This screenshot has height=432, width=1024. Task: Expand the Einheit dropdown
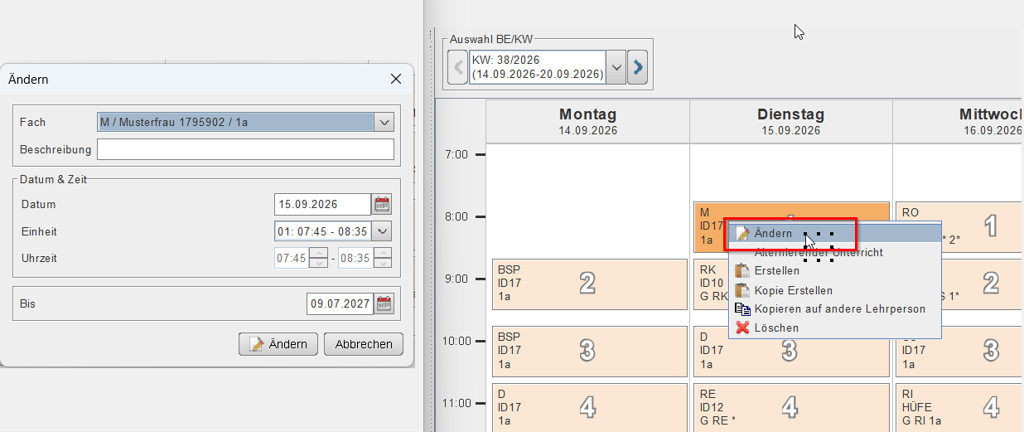(x=383, y=231)
